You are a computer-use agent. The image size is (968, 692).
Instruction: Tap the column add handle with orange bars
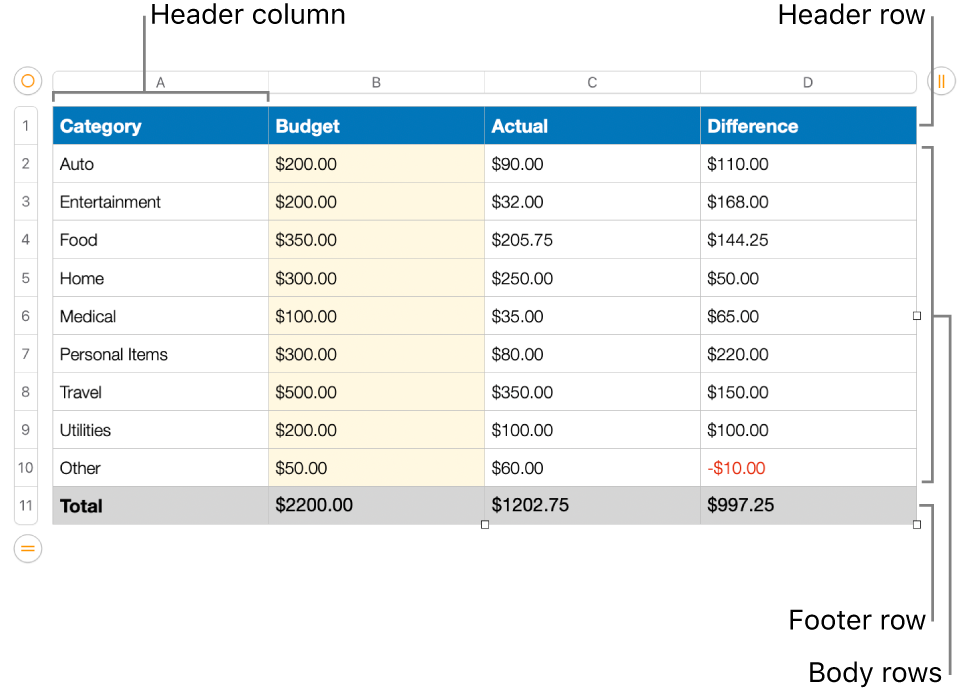pos(940,81)
